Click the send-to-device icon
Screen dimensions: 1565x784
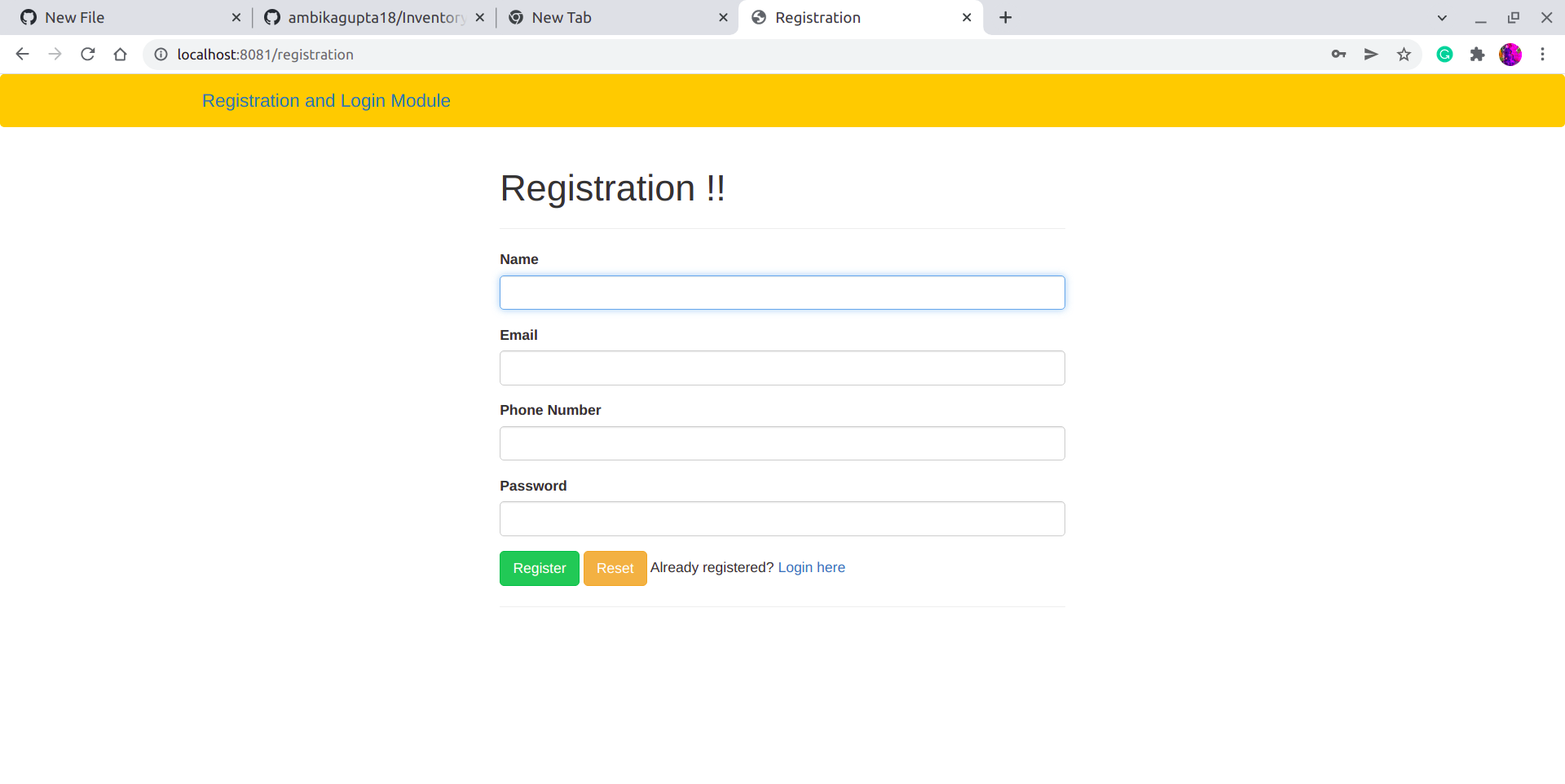[1371, 54]
